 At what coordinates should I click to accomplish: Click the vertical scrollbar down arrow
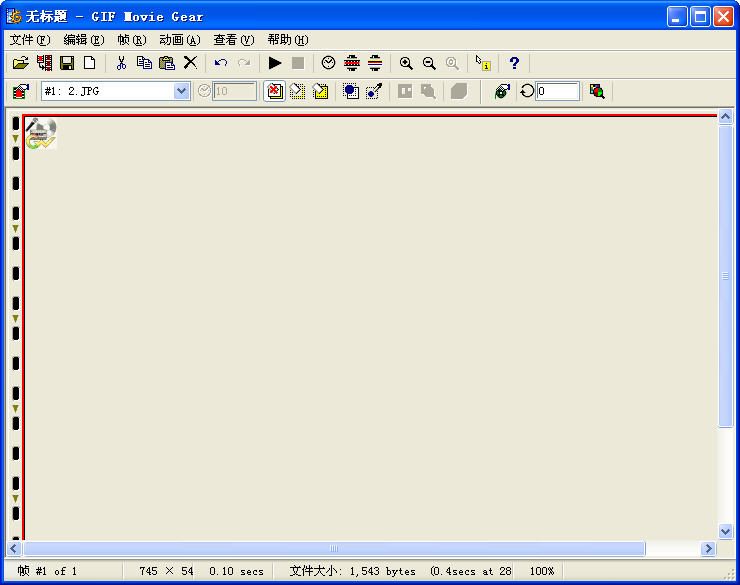(726, 532)
